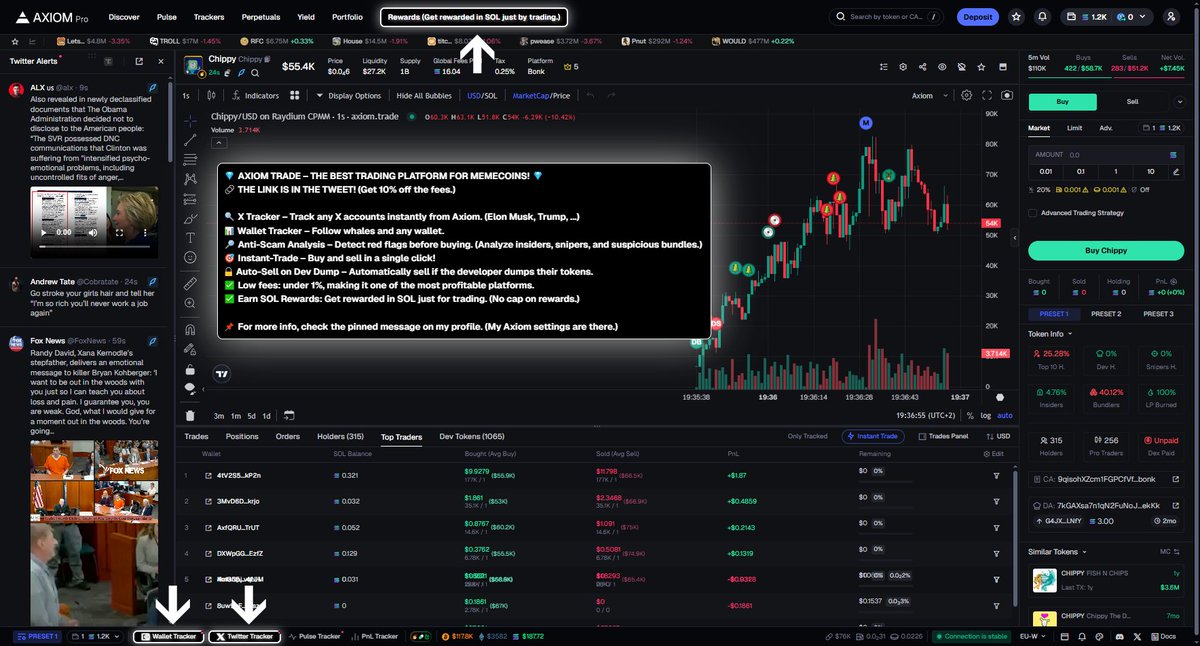
Task: Open the emoji sticker tool
Action: pos(191,258)
